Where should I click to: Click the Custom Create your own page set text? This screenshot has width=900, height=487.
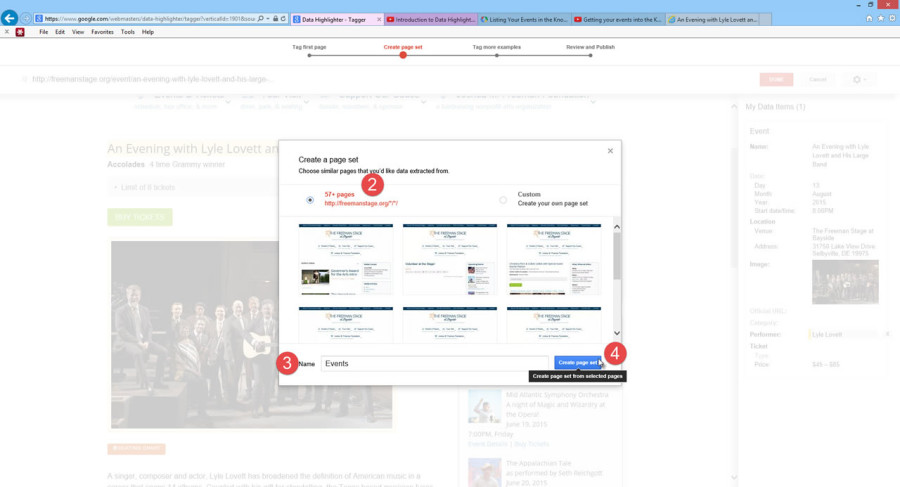coord(552,199)
